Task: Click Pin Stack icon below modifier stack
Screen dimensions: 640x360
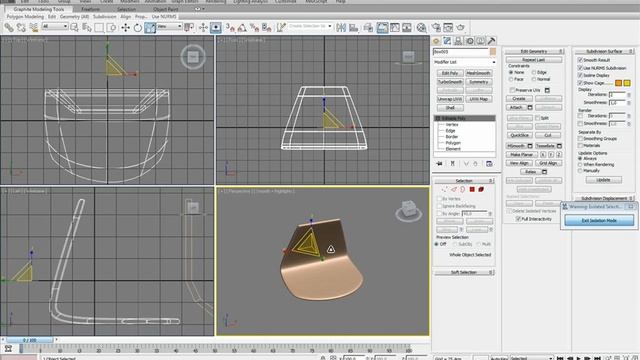Action: tap(439, 164)
